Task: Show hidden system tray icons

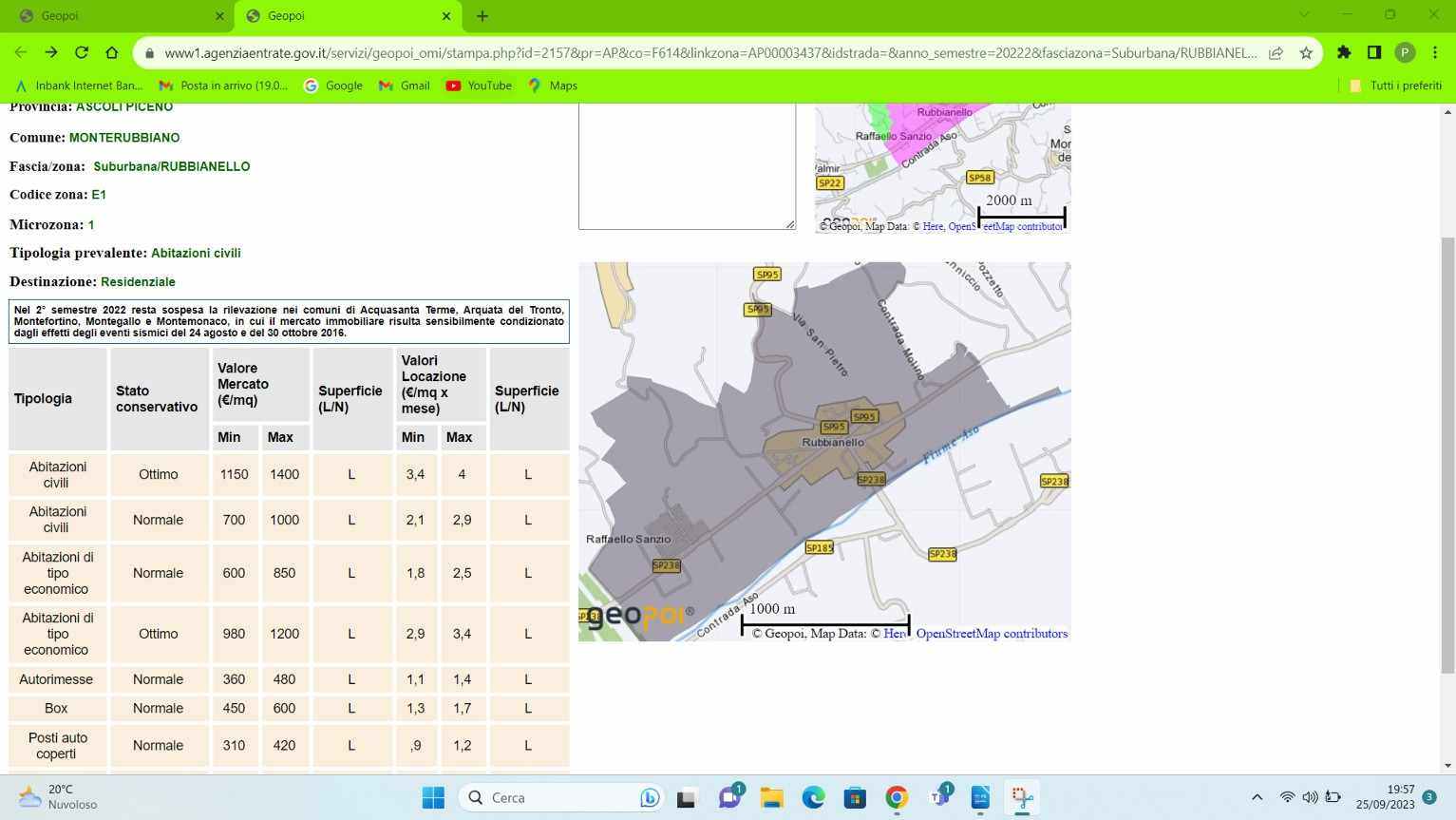Action: pos(1257,798)
